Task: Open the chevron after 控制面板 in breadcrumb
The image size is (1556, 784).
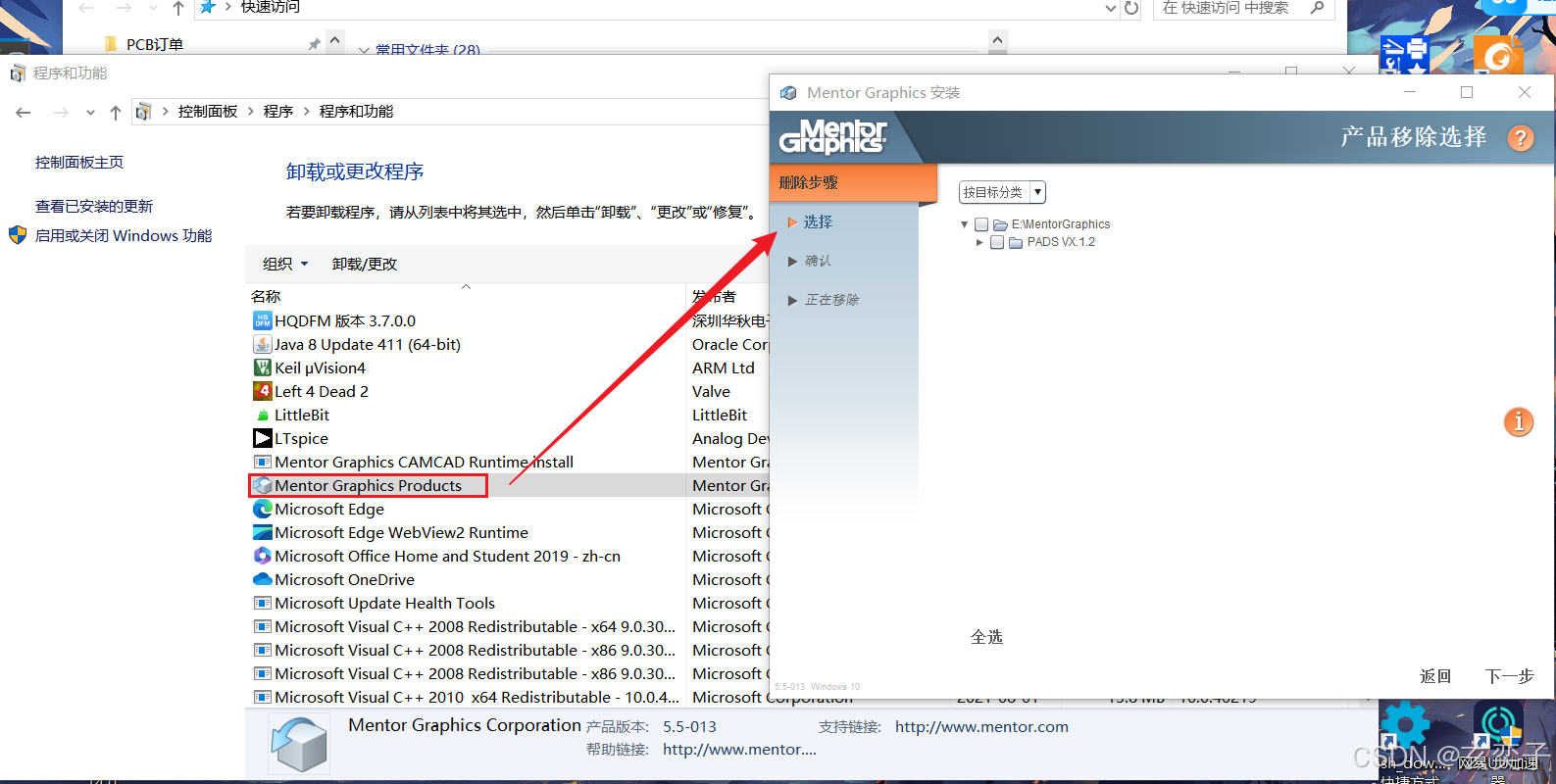Action: pos(251,112)
